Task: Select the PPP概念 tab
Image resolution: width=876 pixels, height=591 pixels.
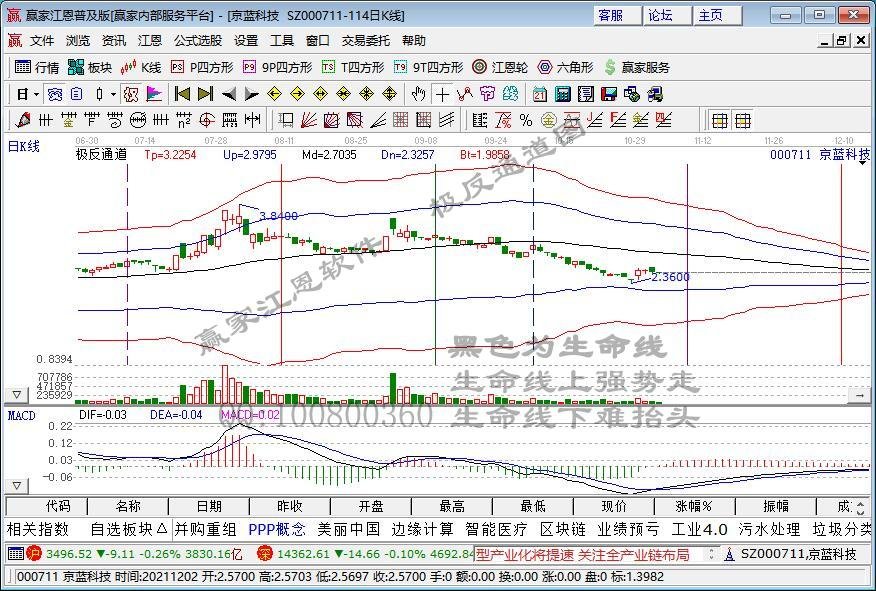Action: 277,529
